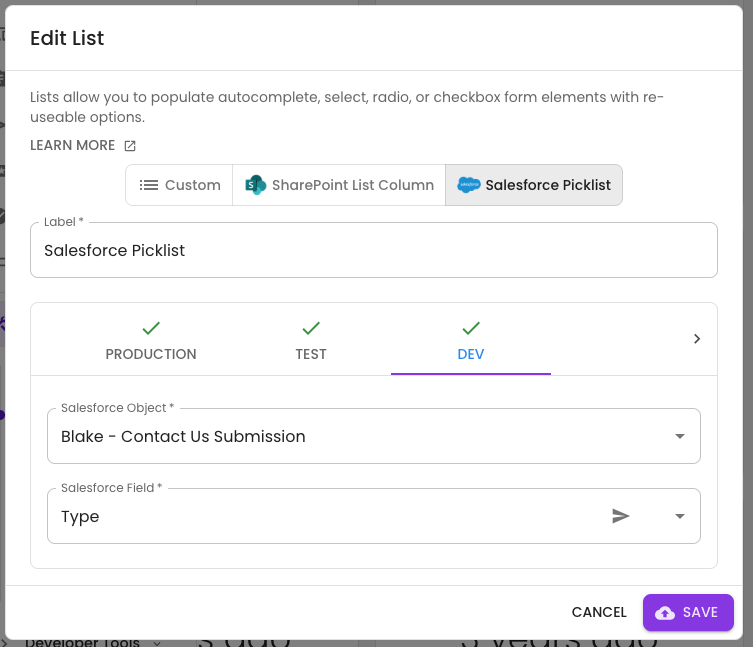The image size is (753, 647).
Task: Switch to the DEV environment tab
Action: pyautogui.click(x=471, y=339)
